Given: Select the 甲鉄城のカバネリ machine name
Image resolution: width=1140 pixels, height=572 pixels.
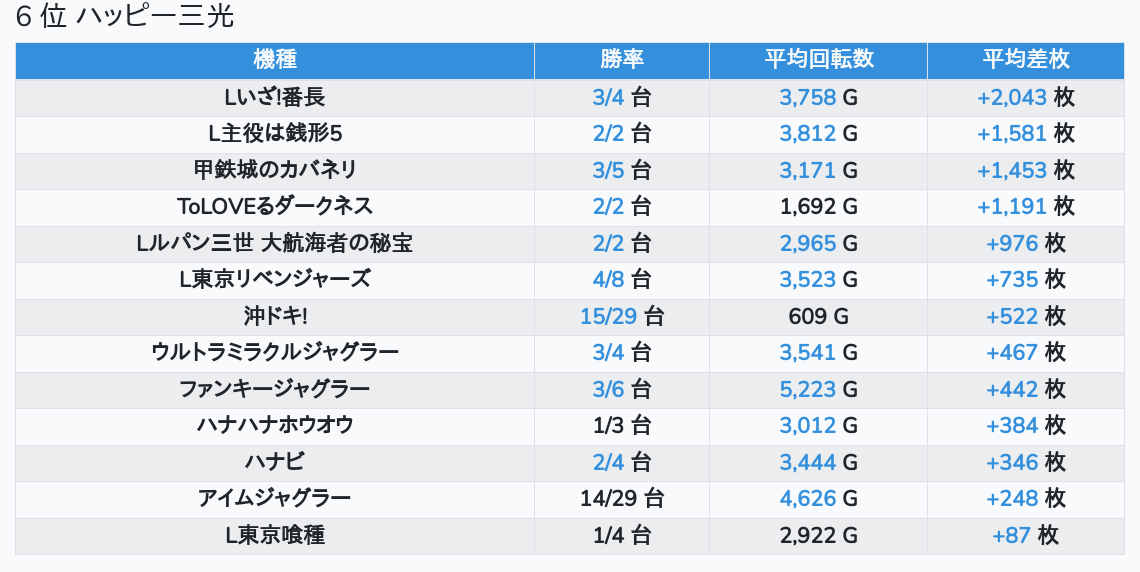Looking at the screenshot, I should [275, 170].
